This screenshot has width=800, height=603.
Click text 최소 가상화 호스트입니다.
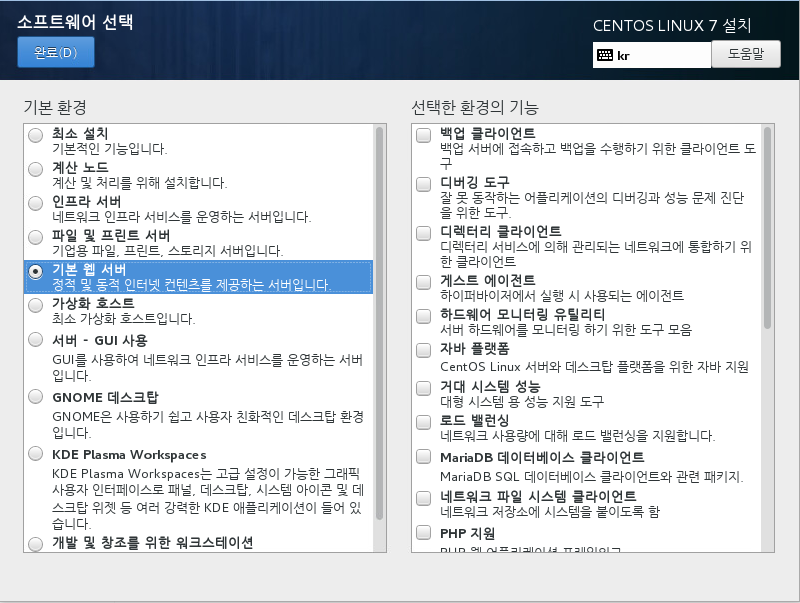tap(123, 319)
